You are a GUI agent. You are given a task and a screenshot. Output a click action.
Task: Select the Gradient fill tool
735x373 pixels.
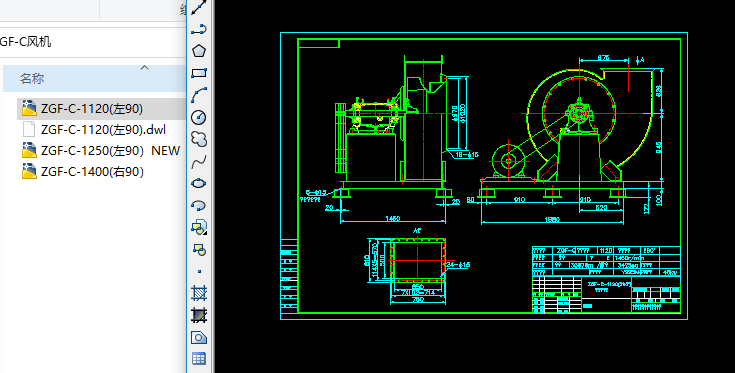(x=199, y=315)
